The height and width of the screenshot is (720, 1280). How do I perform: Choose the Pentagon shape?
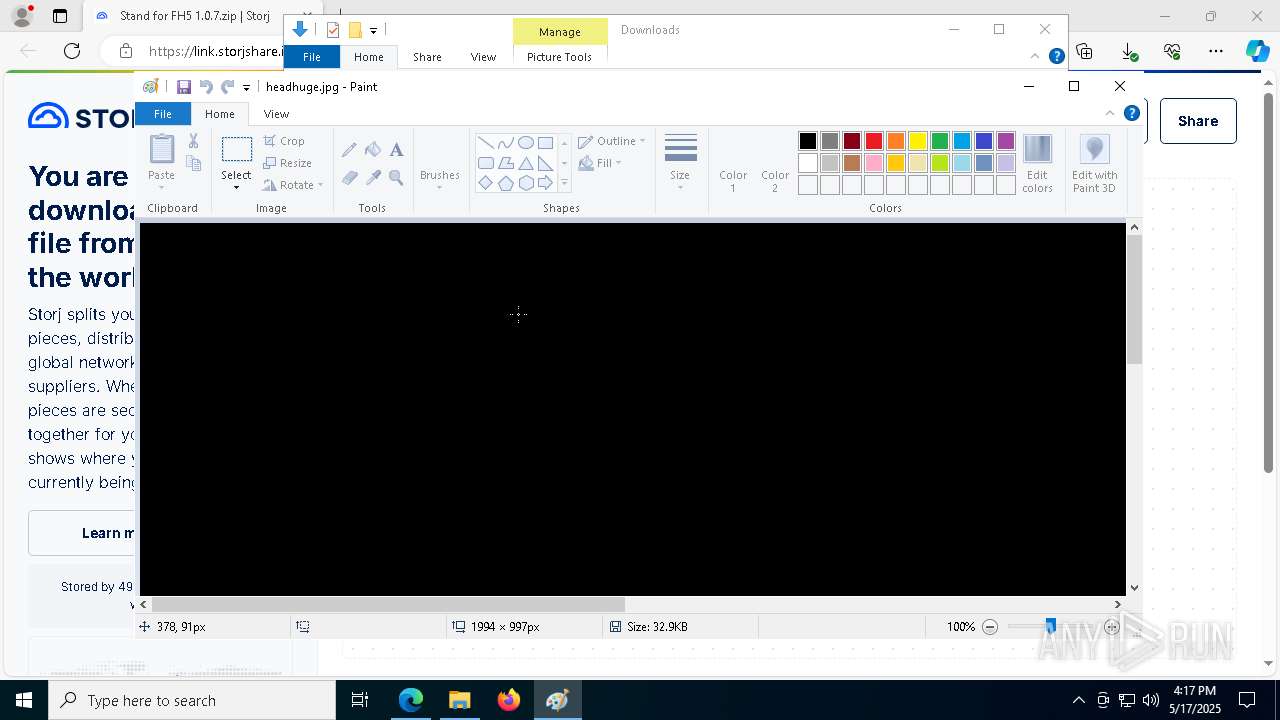pos(505,183)
